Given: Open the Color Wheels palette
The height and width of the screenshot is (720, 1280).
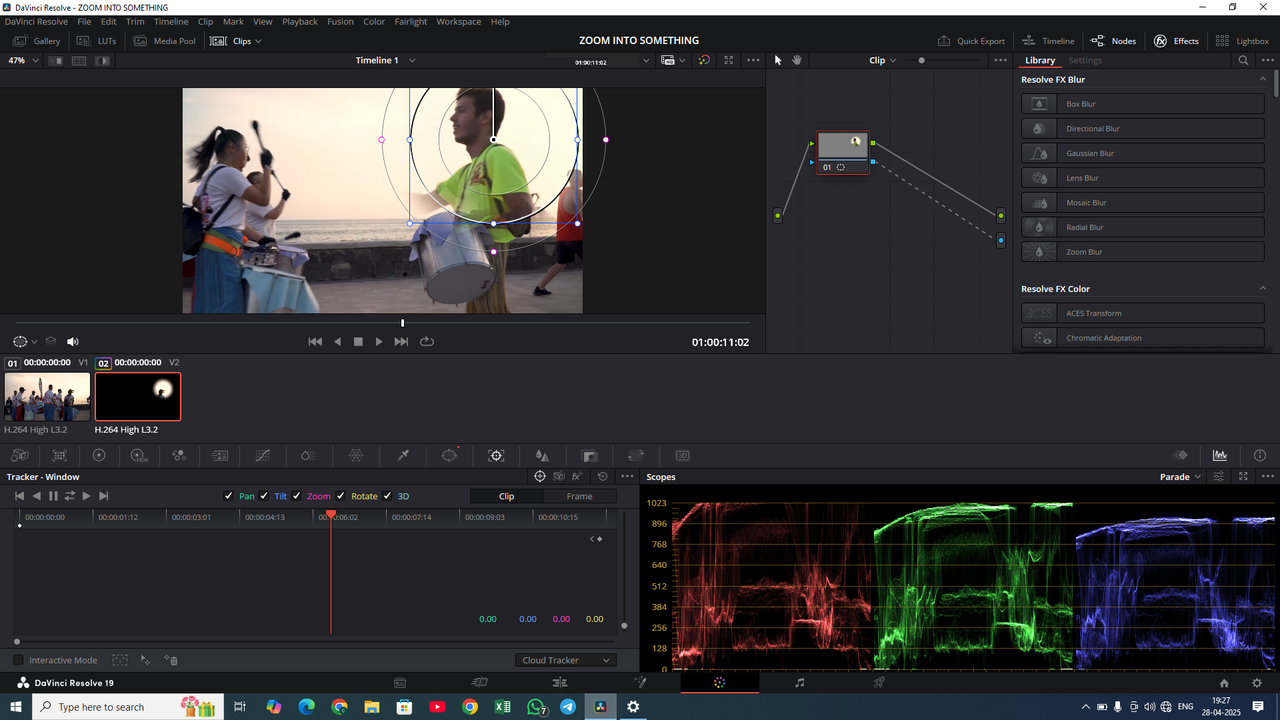Looking at the screenshot, I should (x=99, y=456).
